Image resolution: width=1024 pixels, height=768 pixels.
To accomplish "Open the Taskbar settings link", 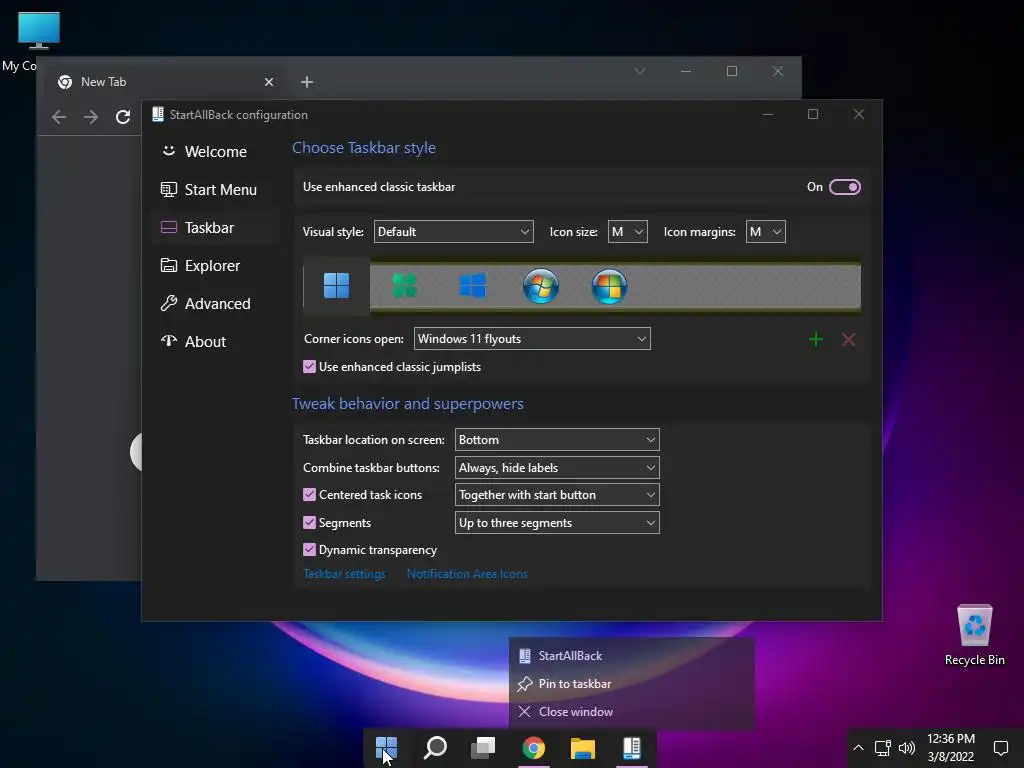I will (x=344, y=574).
